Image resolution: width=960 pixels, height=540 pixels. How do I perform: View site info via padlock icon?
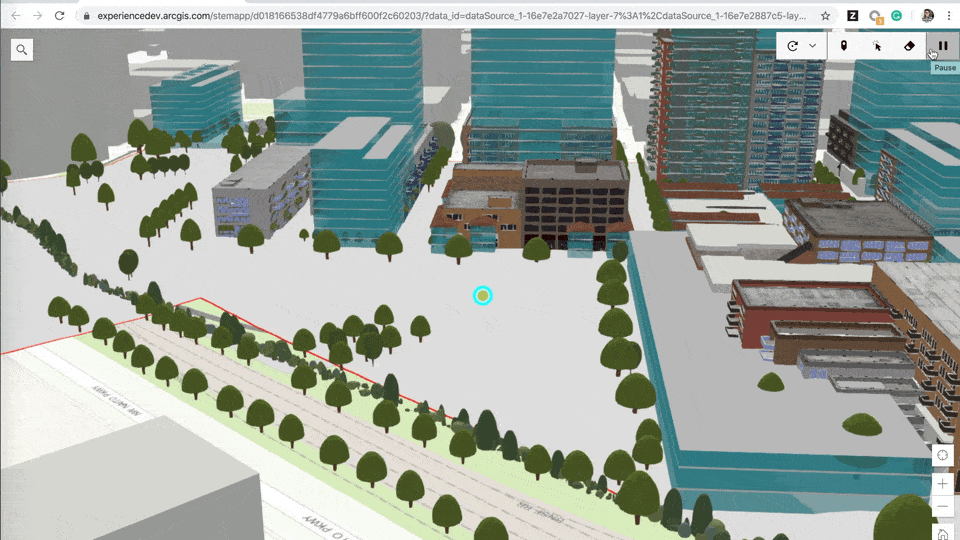86,16
